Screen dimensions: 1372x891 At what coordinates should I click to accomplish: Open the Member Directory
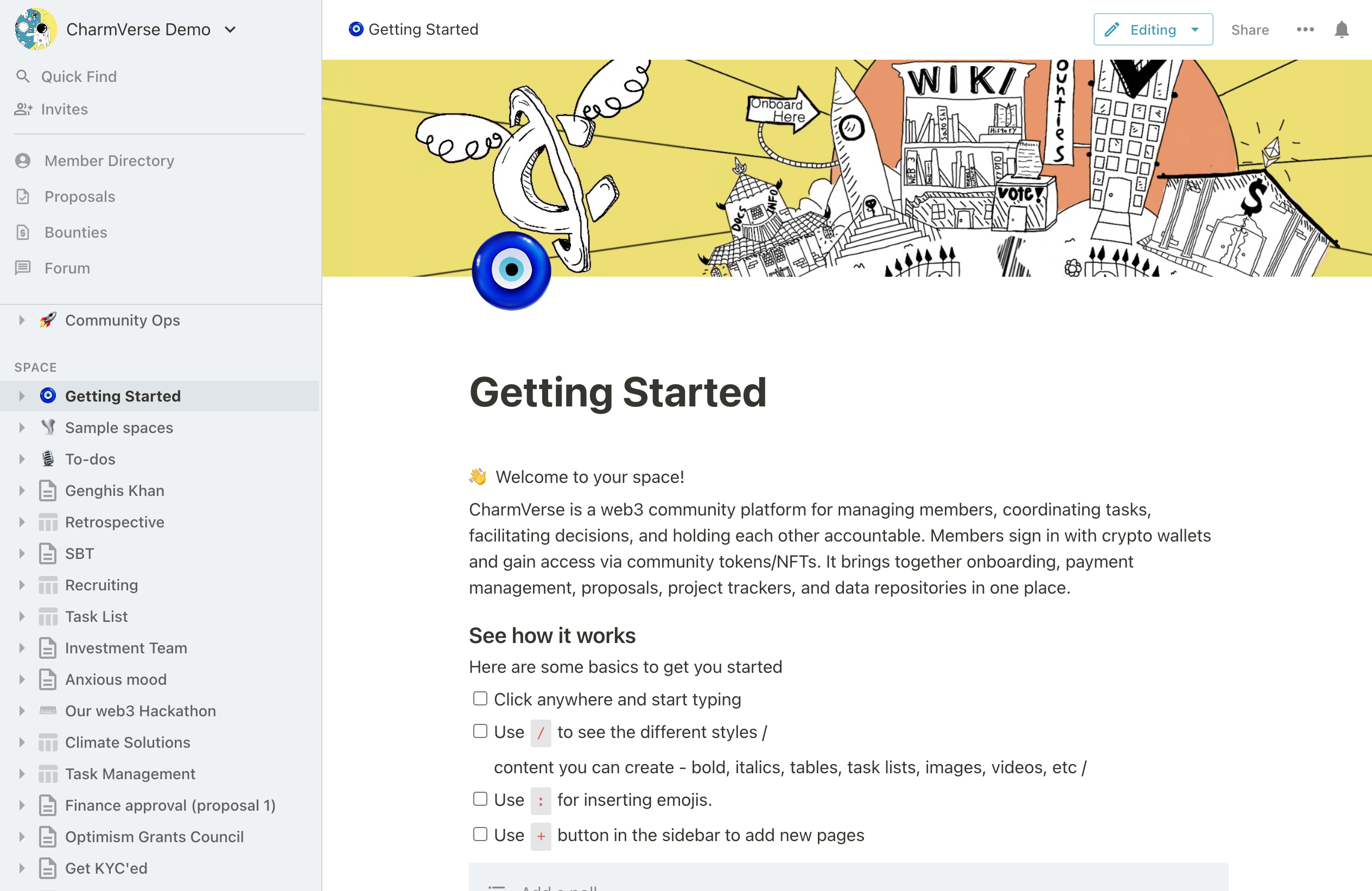click(x=110, y=160)
